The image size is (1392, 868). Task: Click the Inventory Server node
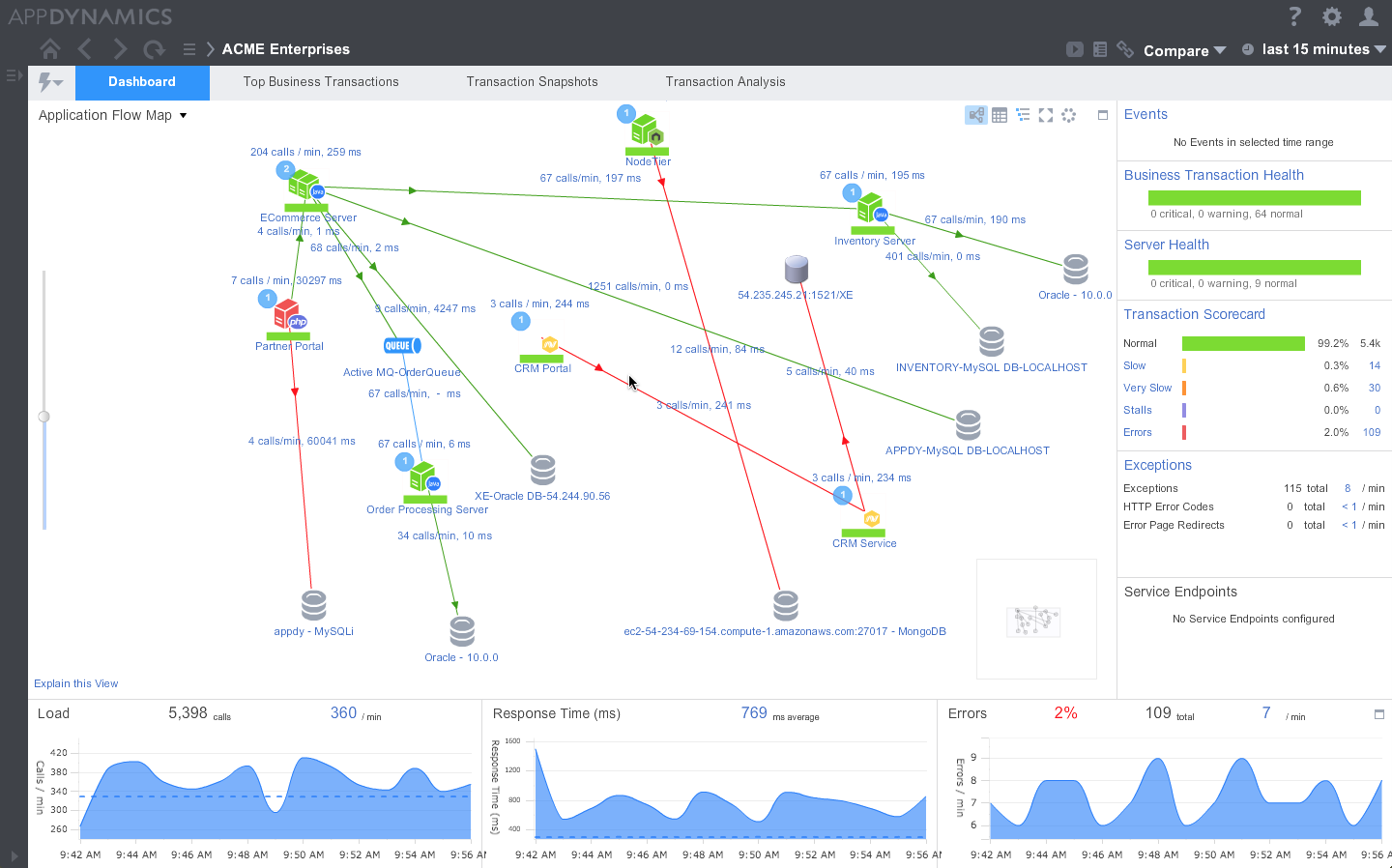(872, 210)
